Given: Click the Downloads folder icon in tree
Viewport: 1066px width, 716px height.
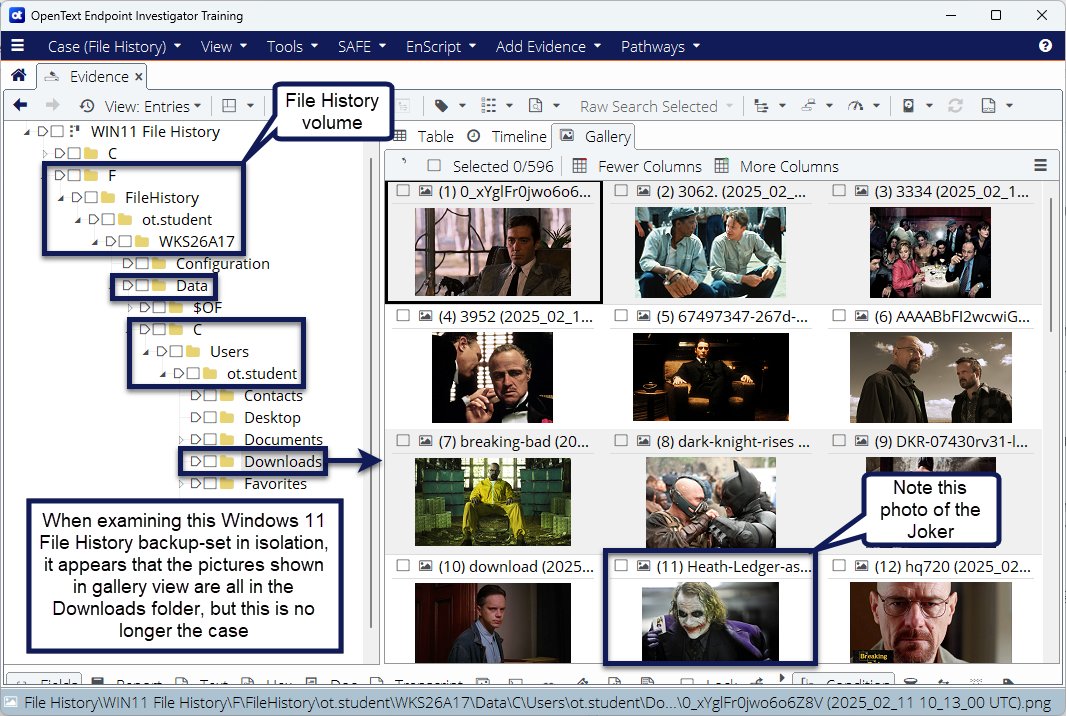Looking at the screenshot, I should point(227,461).
